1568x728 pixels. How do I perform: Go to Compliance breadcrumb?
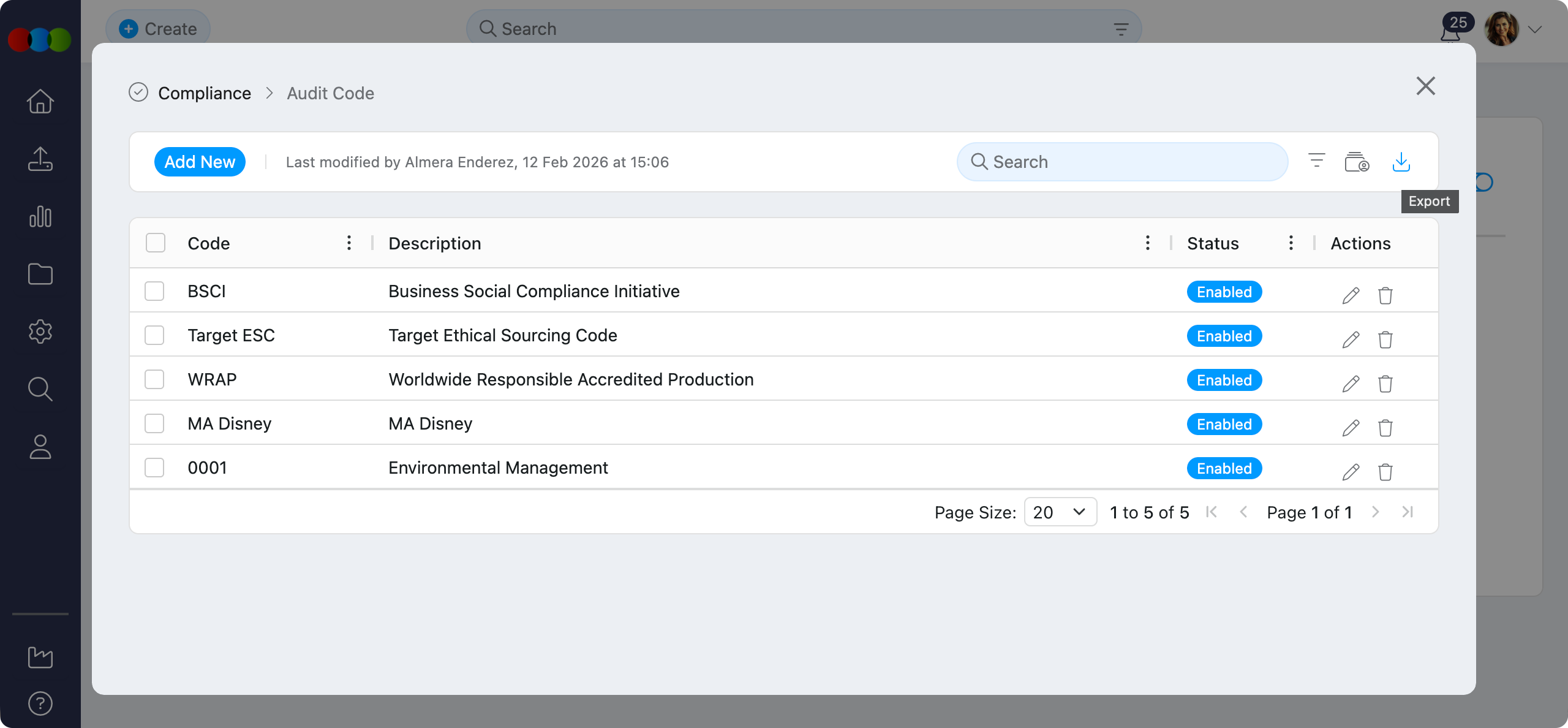(x=205, y=93)
